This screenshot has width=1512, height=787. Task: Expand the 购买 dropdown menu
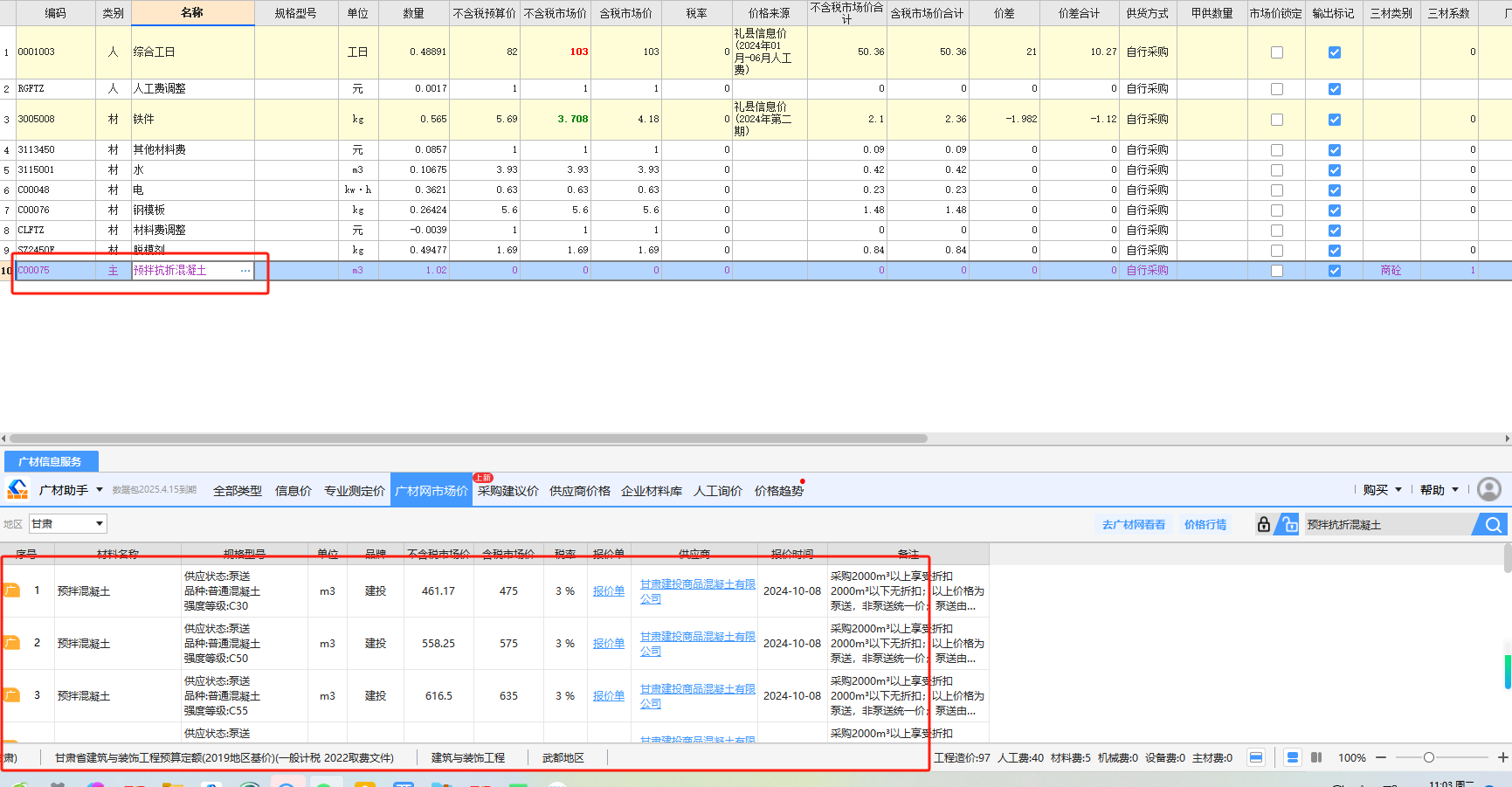(1383, 490)
